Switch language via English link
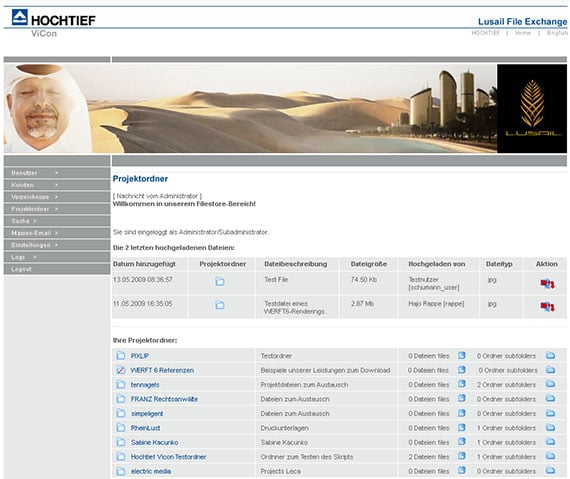The image size is (570, 479). click(x=557, y=33)
